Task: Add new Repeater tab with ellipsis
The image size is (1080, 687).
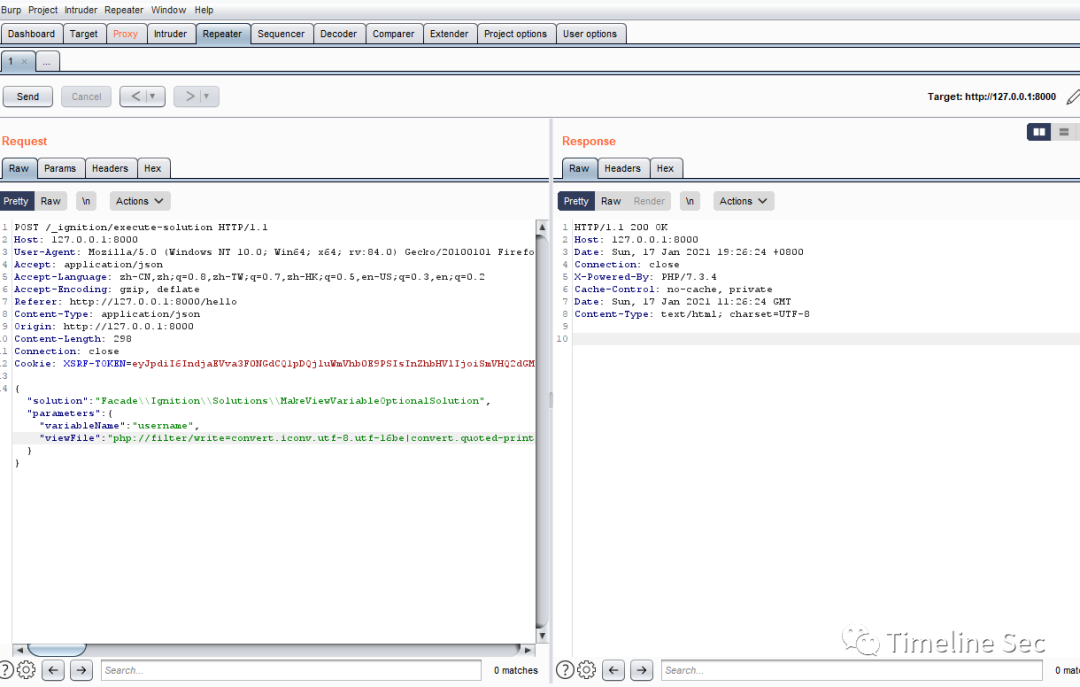Action: tap(47, 61)
